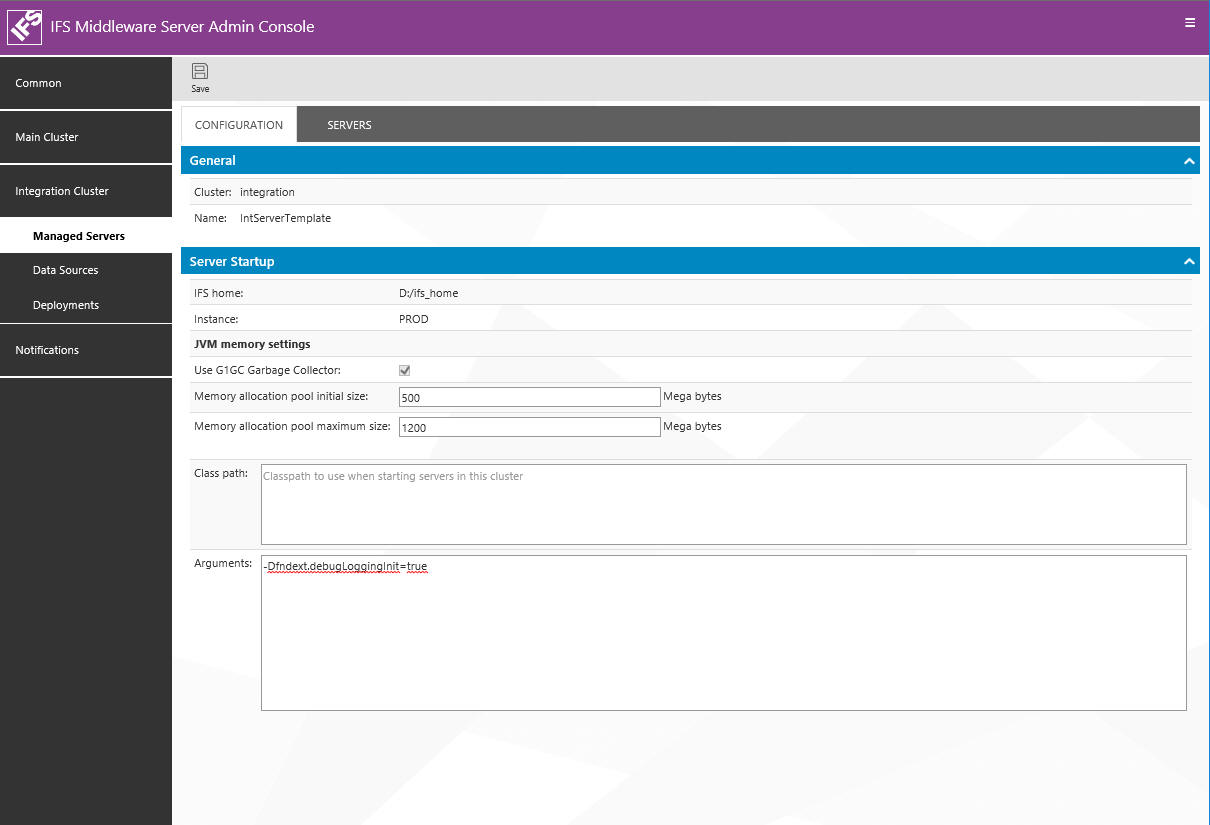Click the IFS Middleware Server Admin Console title
The height and width of the screenshot is (825, 1210).
pos(182,27)
